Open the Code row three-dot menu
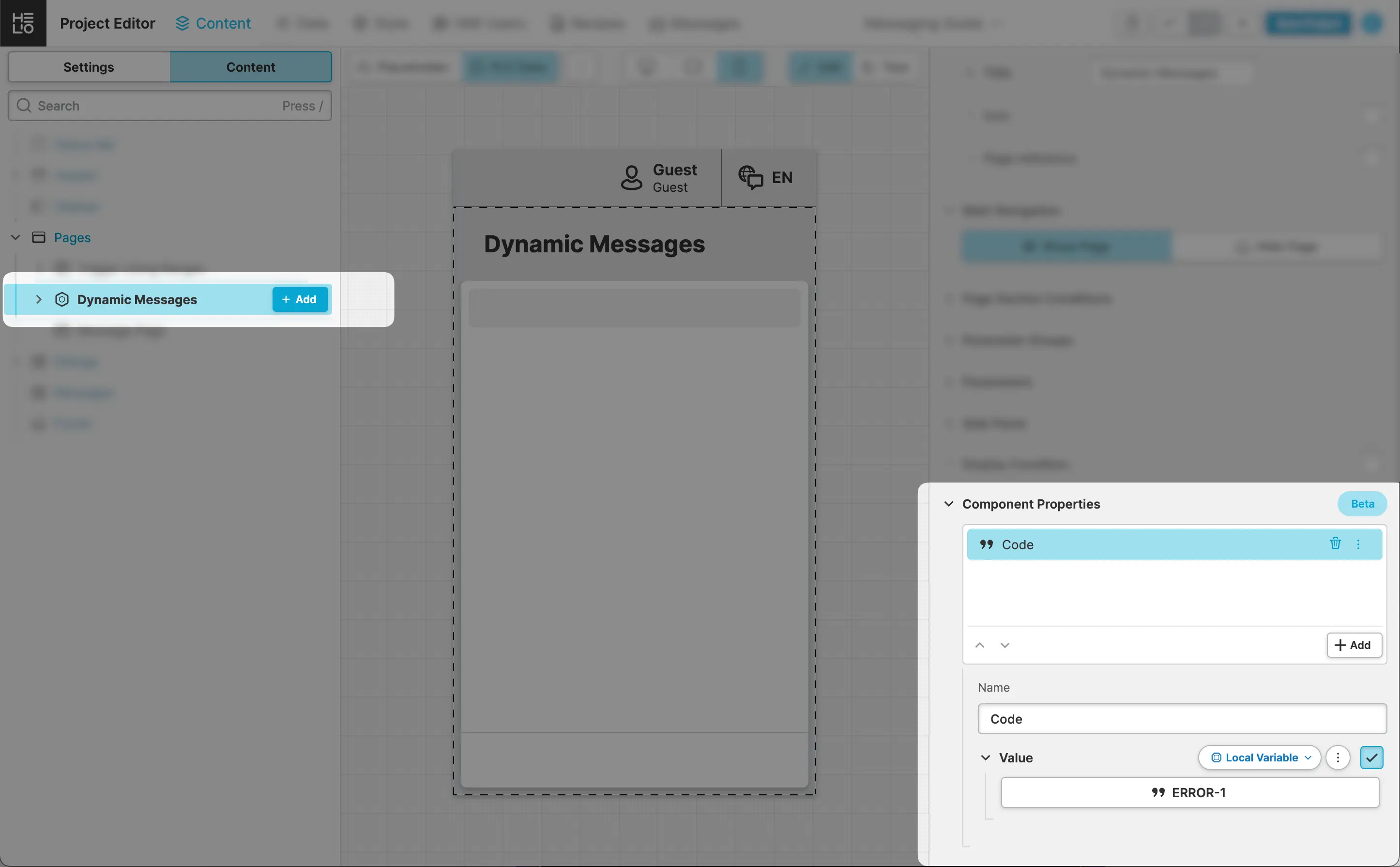Viewport: 1400px width, 867px height. coord(1358,544)
